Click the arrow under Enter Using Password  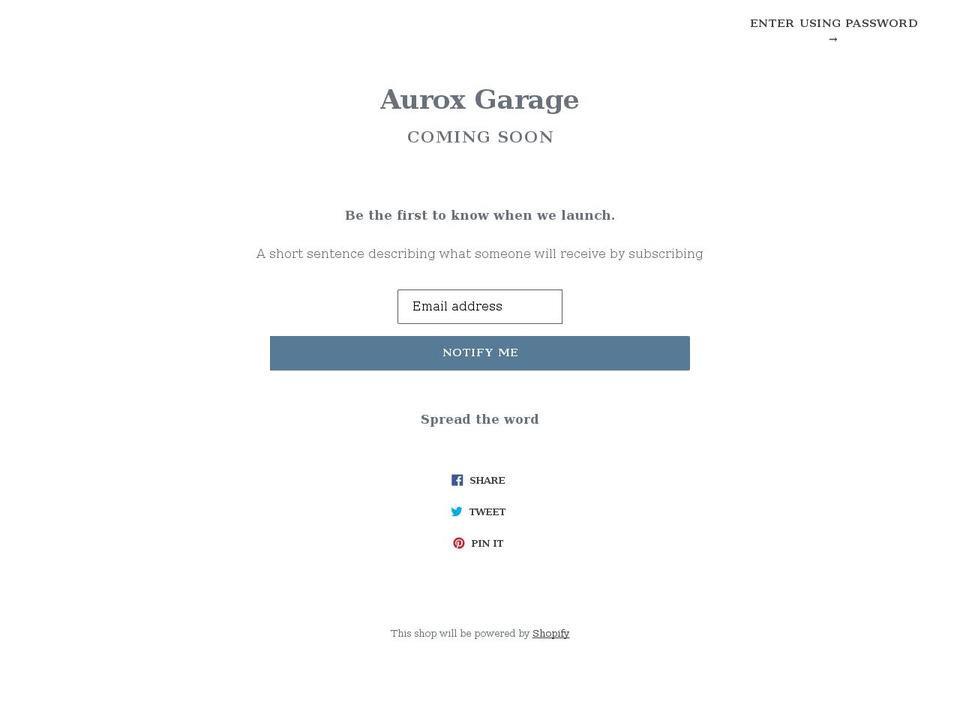pyautogui.click(x=833, y=39)
